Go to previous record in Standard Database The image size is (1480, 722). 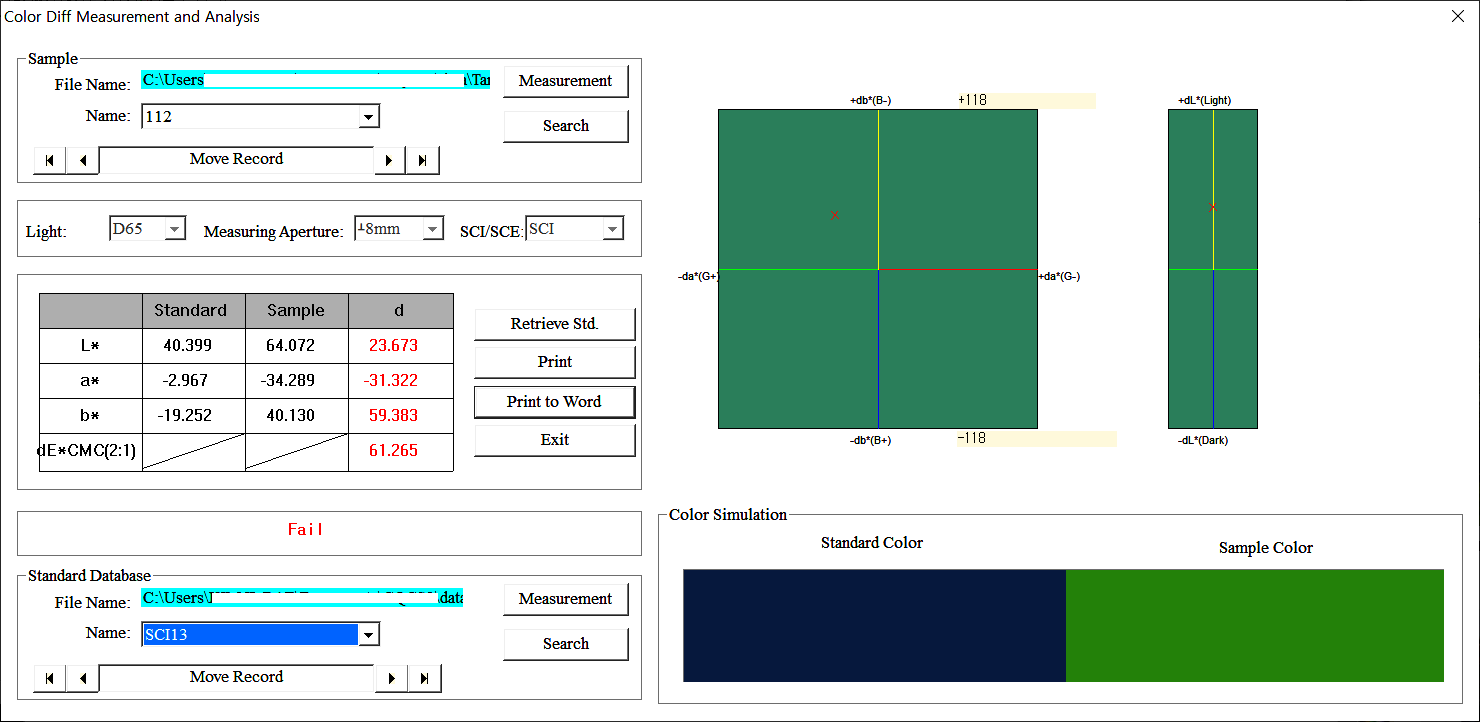click(83, 678)
